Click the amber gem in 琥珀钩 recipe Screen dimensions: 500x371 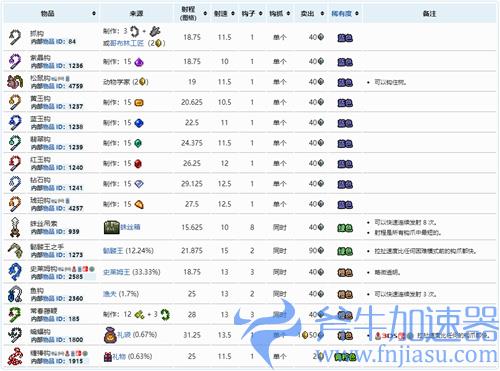click(139, 204)
